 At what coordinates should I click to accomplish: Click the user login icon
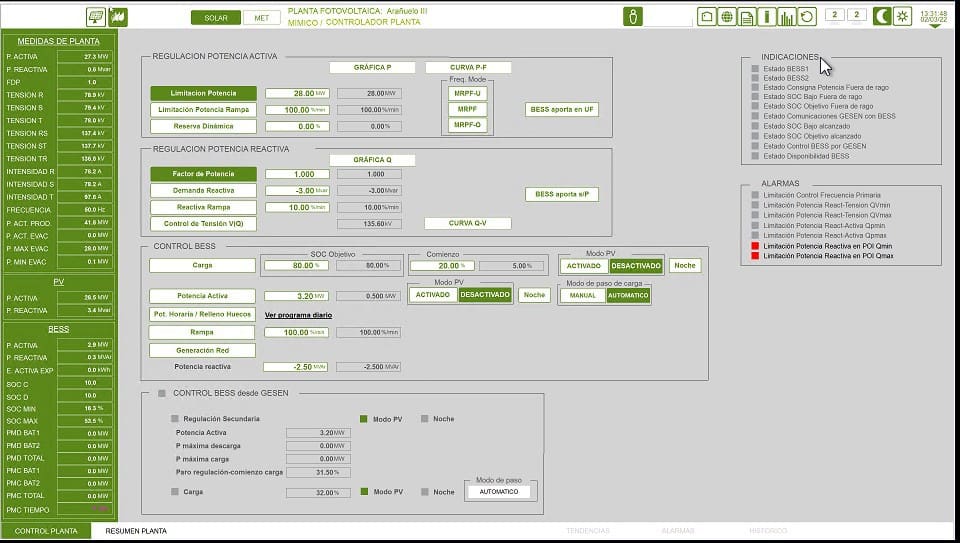(633, 16)
